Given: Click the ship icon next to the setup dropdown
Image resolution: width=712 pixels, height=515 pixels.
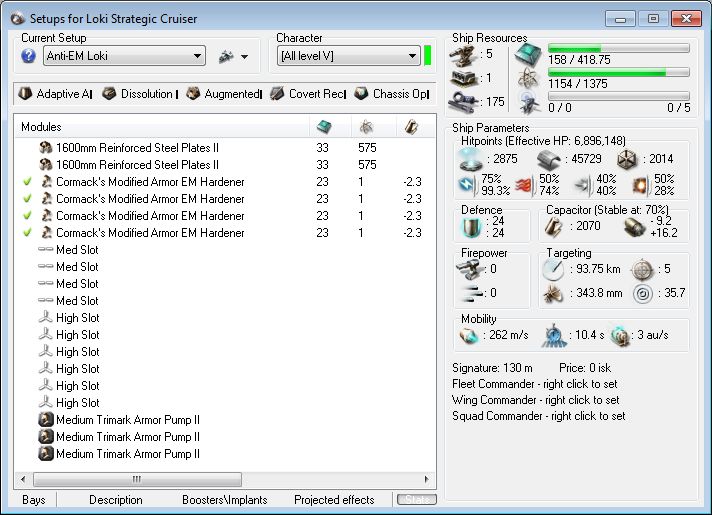Looking at the screenshot, I should coord(226,56).
